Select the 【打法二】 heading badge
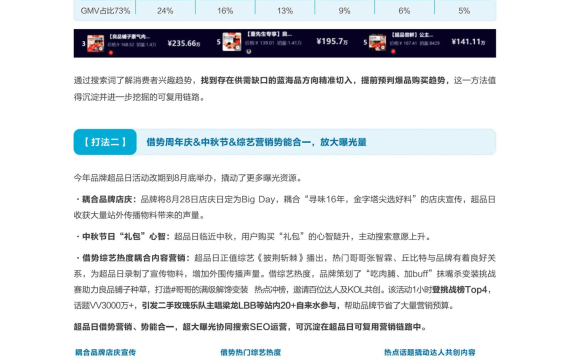Image resolution: width=570 pixels, height=360 pixels. [x=105, y=142]
